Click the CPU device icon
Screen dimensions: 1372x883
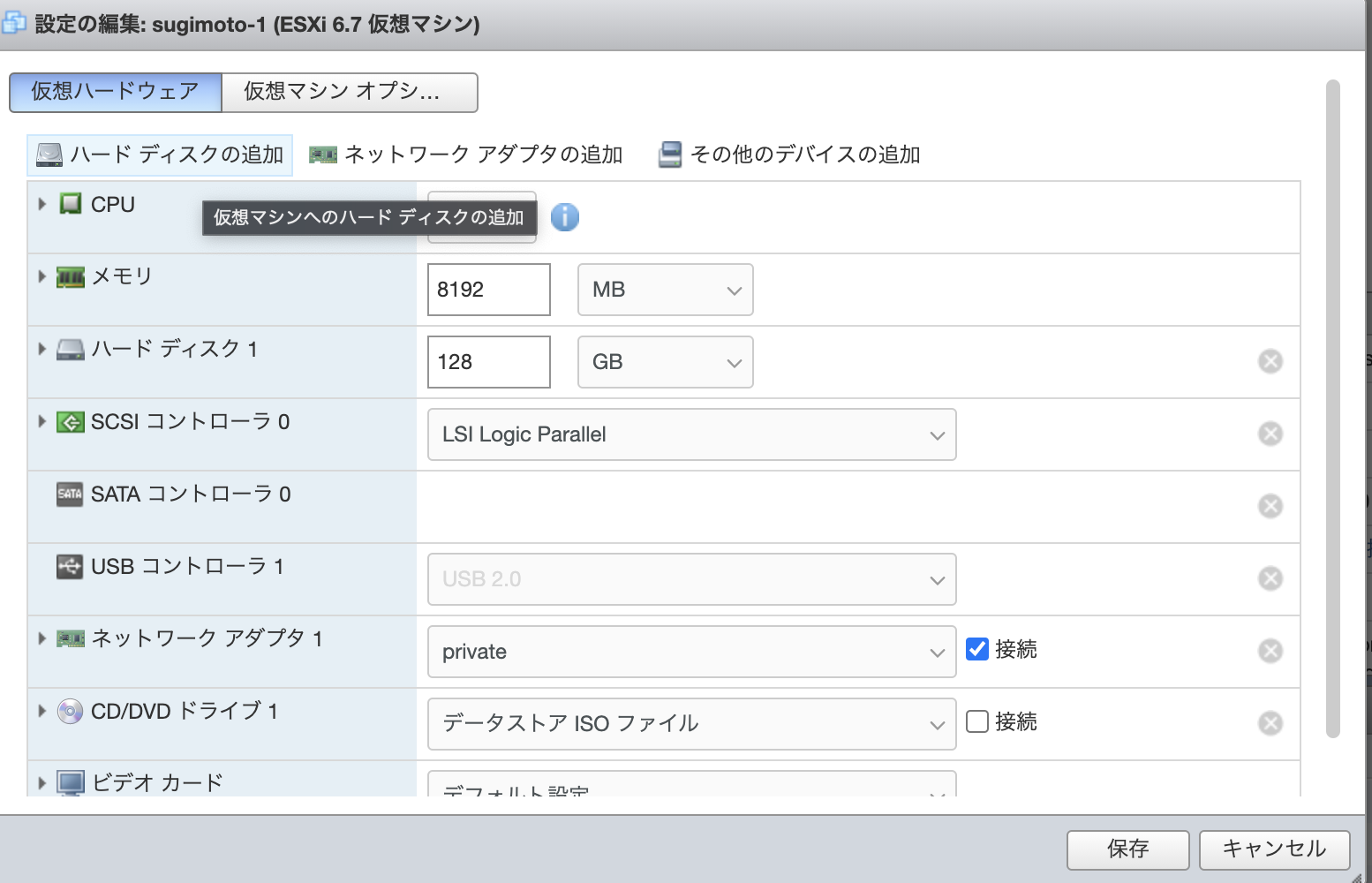coord(69,204)
